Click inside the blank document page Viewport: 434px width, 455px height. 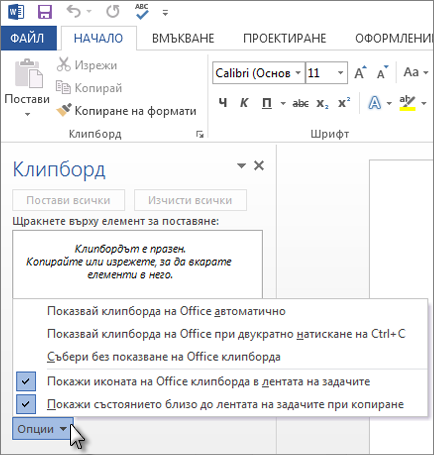[401, 230]
